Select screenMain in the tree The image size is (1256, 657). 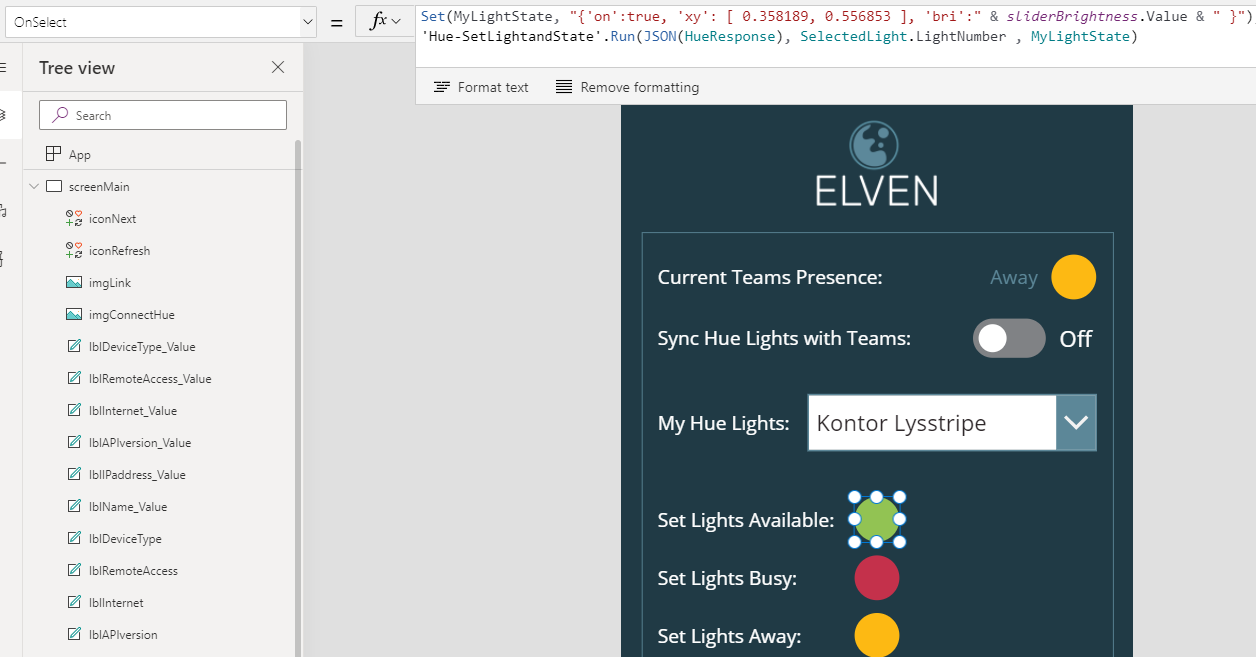coord(99,187)
